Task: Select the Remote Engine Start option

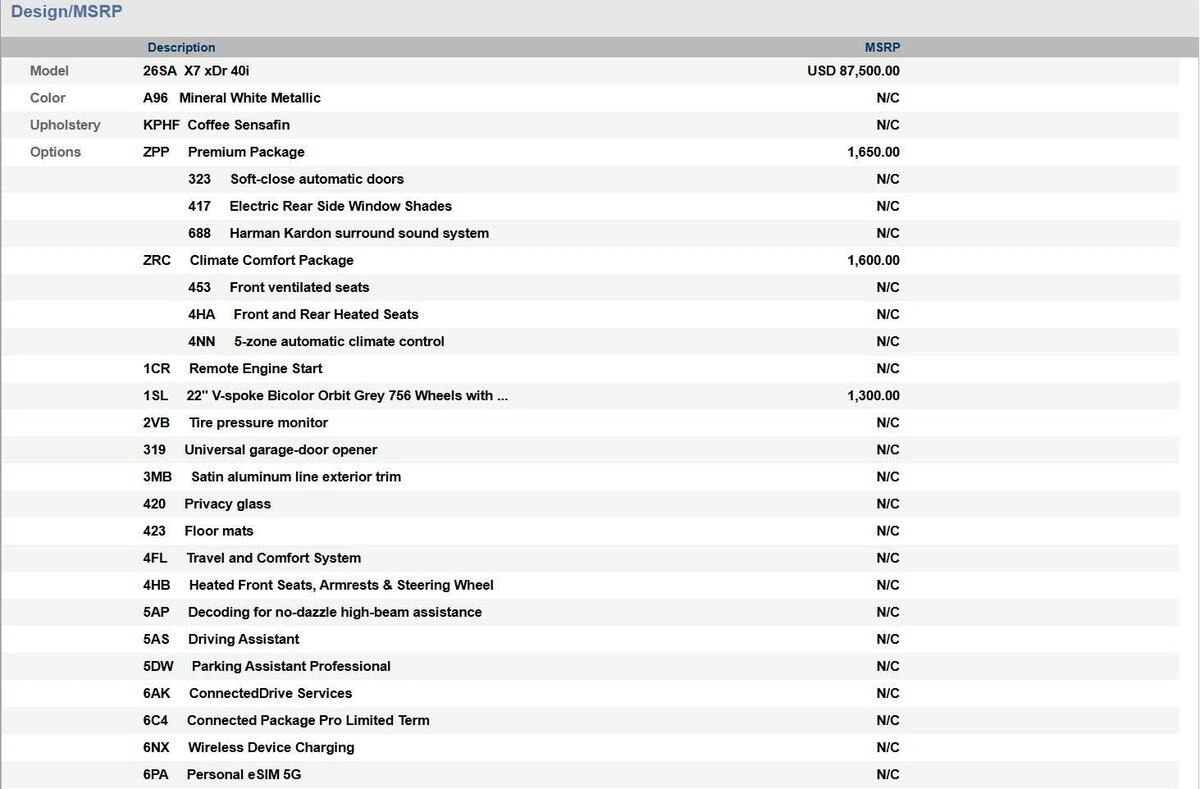Action: click(x=255, y=368)
